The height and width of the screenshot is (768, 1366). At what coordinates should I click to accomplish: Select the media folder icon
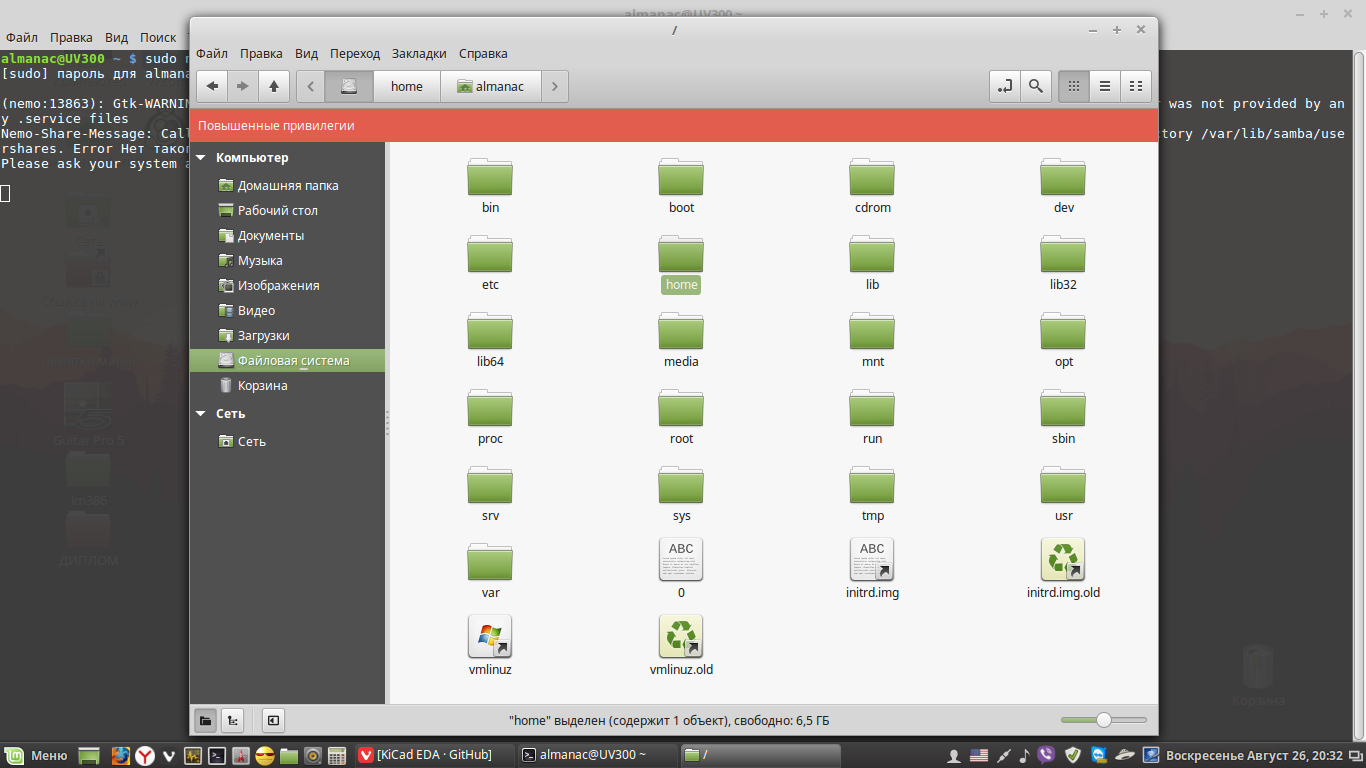[681, 331]
